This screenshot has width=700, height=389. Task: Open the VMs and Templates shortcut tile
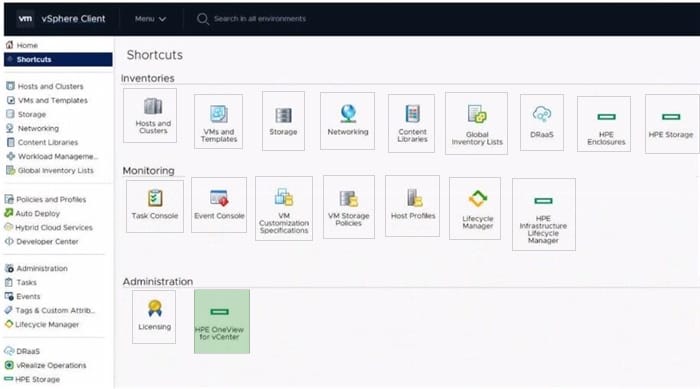pyautogui.click(x=218, y=121)
